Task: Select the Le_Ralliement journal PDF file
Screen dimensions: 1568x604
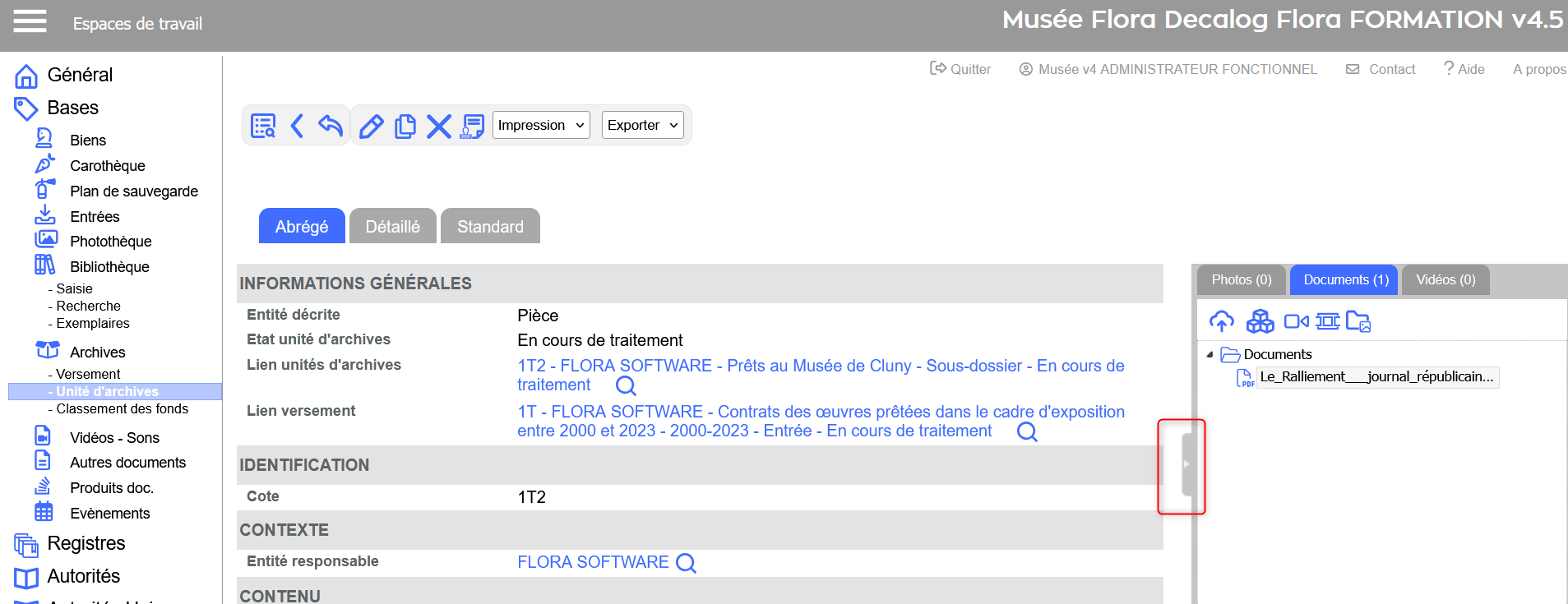Action: (x=1376, y=377)
